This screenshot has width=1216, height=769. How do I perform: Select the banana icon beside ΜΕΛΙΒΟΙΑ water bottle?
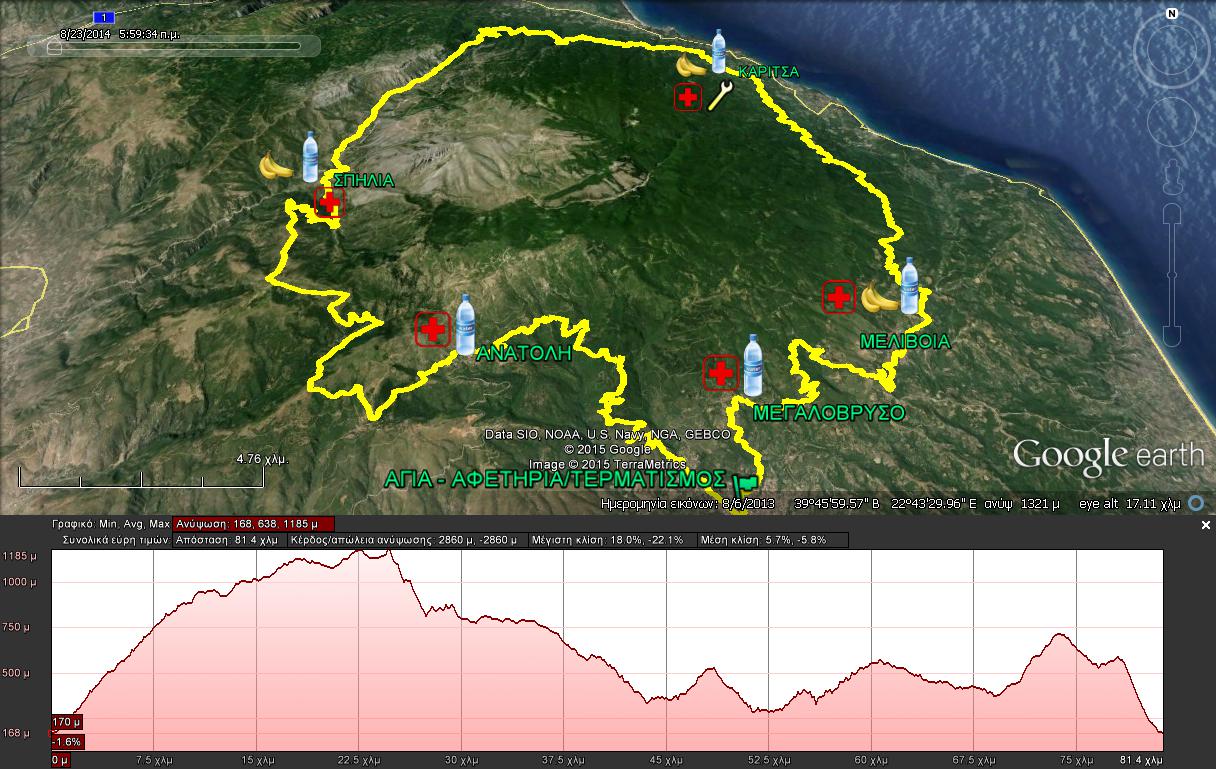point(879,296)
